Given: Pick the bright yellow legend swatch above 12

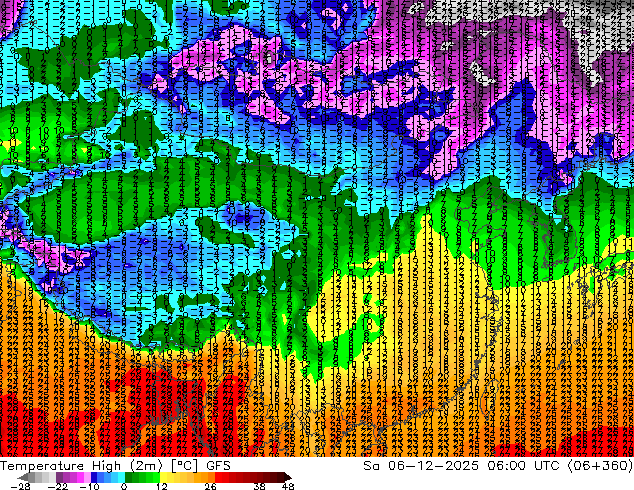Looking at the screenshot, I should pyautogui.click(x=163, y=477).
